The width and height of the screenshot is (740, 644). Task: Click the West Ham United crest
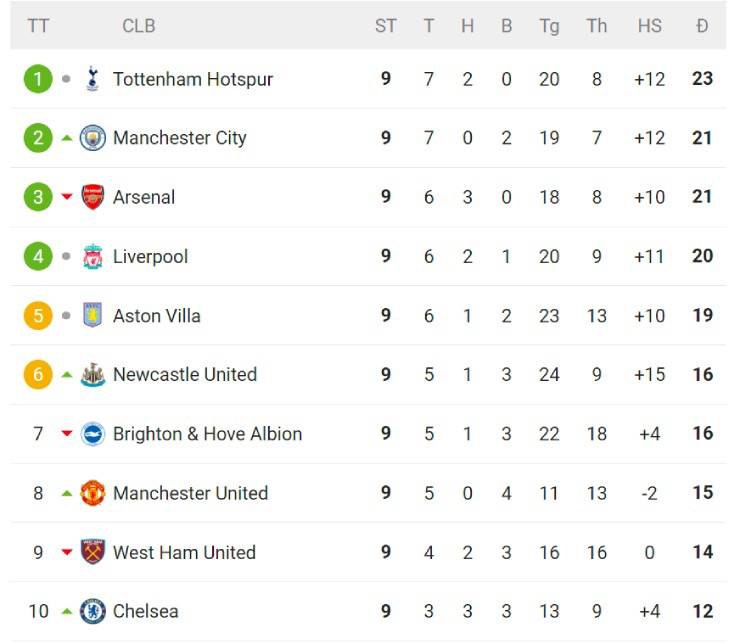coord(92,552)
